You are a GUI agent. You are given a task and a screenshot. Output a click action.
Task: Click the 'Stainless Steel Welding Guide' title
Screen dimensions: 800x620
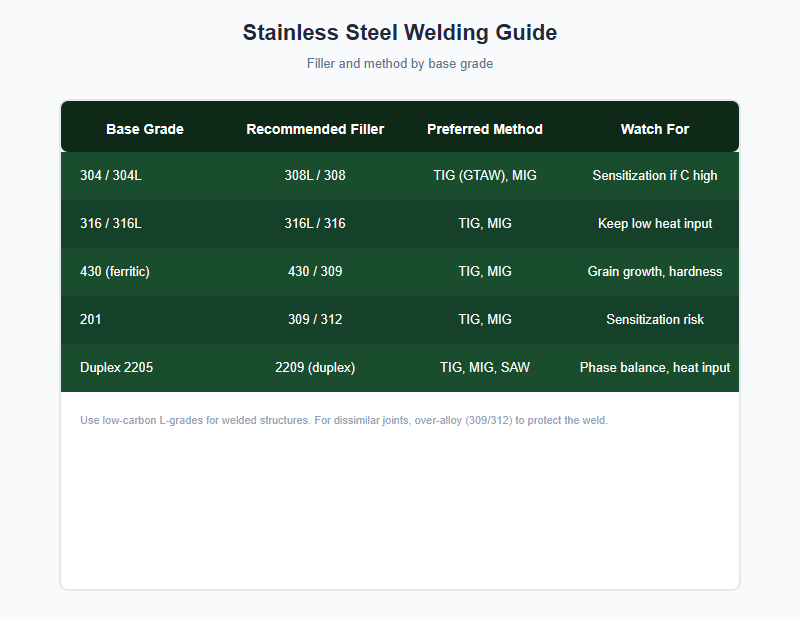399,33
